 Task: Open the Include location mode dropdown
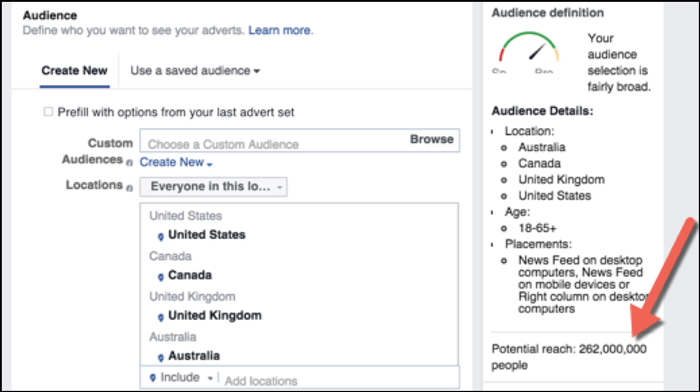[181, 378]
